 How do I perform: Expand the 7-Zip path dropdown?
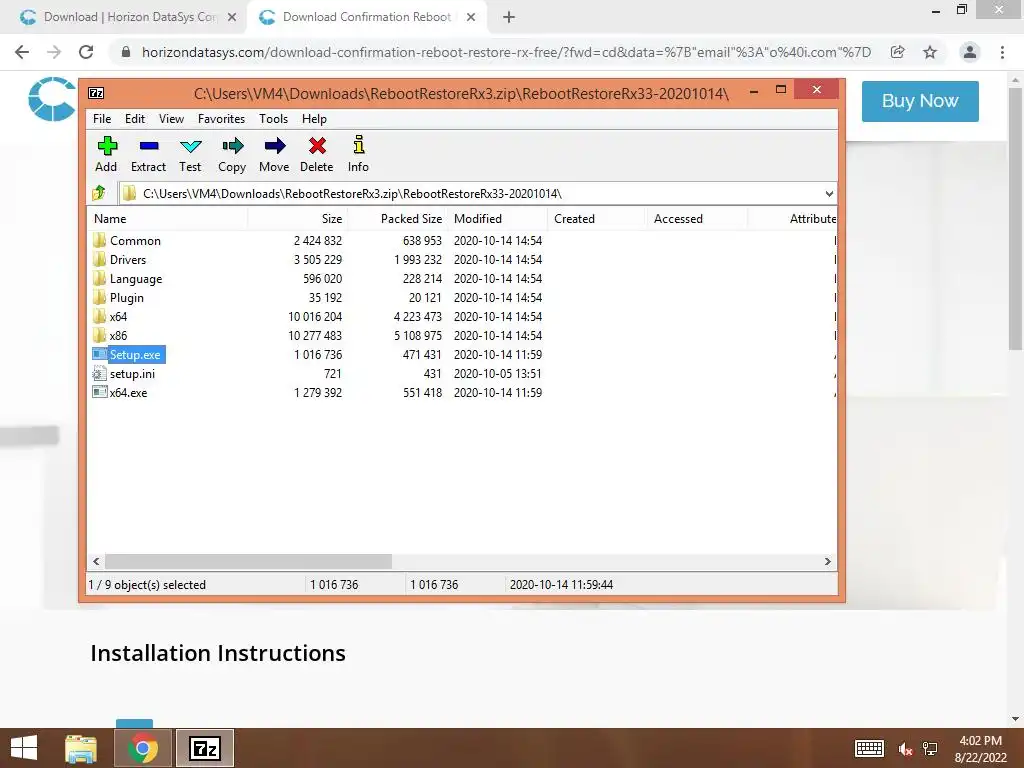click(829, 193)
